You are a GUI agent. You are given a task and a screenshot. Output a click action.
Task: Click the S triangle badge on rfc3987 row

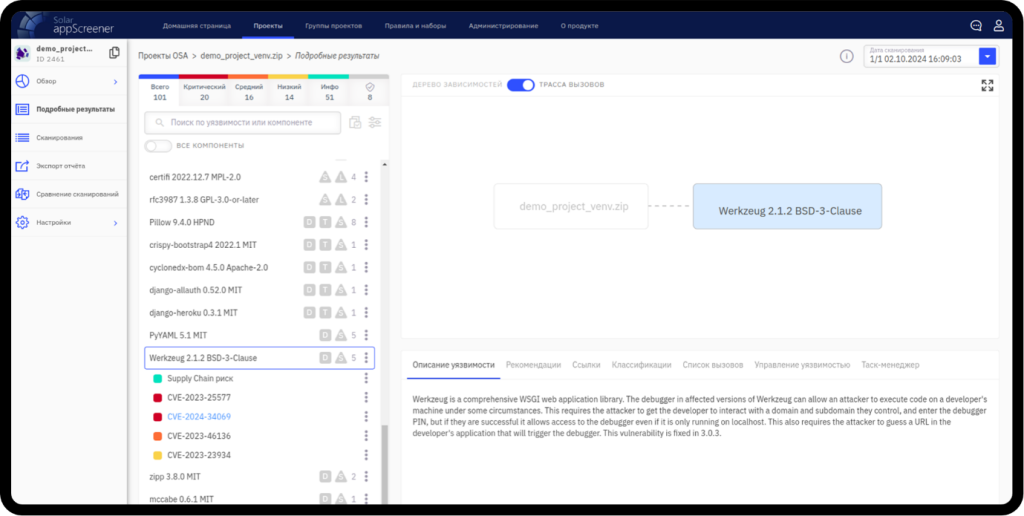[325, 199]
